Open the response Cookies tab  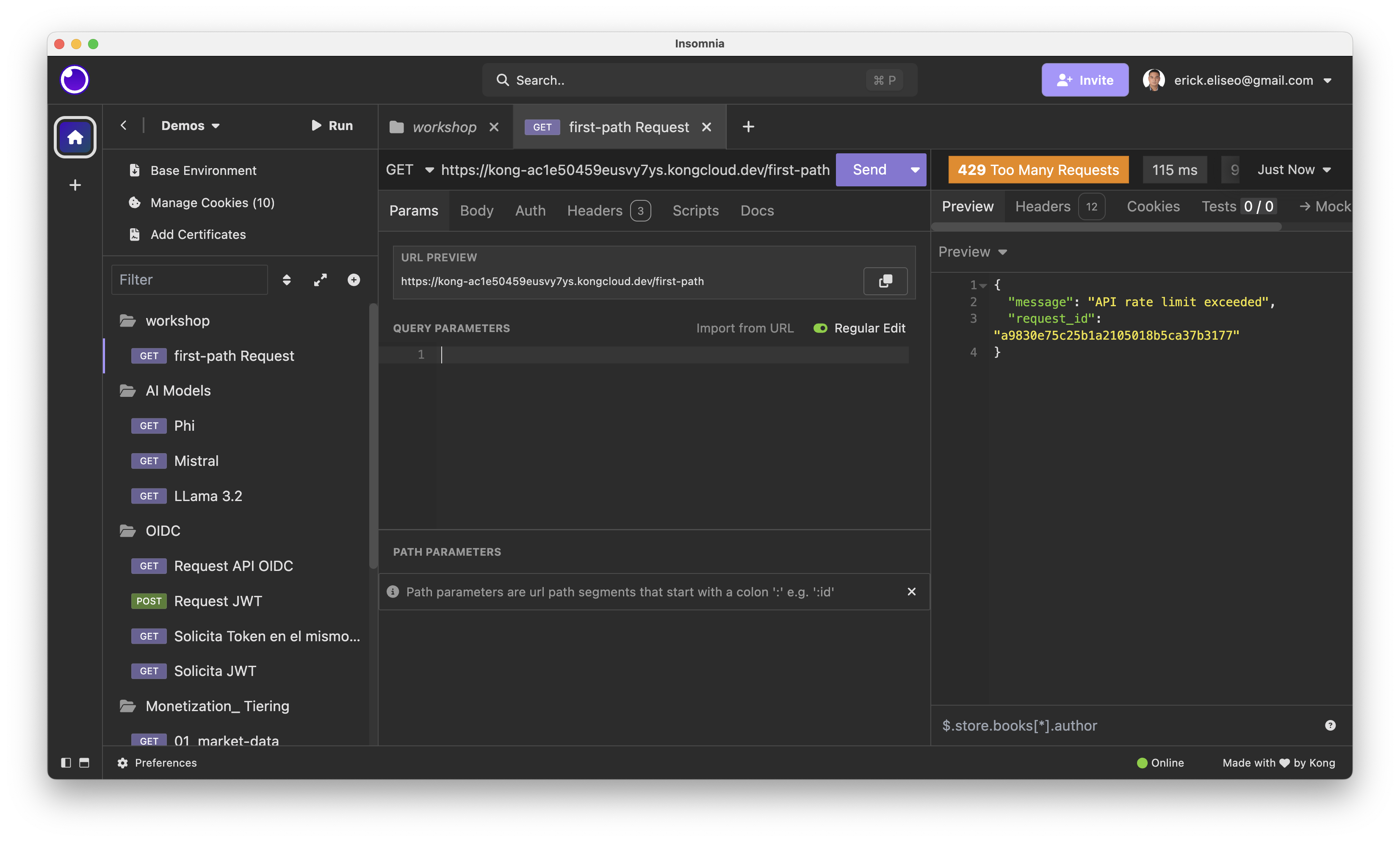click(1152, 207)
